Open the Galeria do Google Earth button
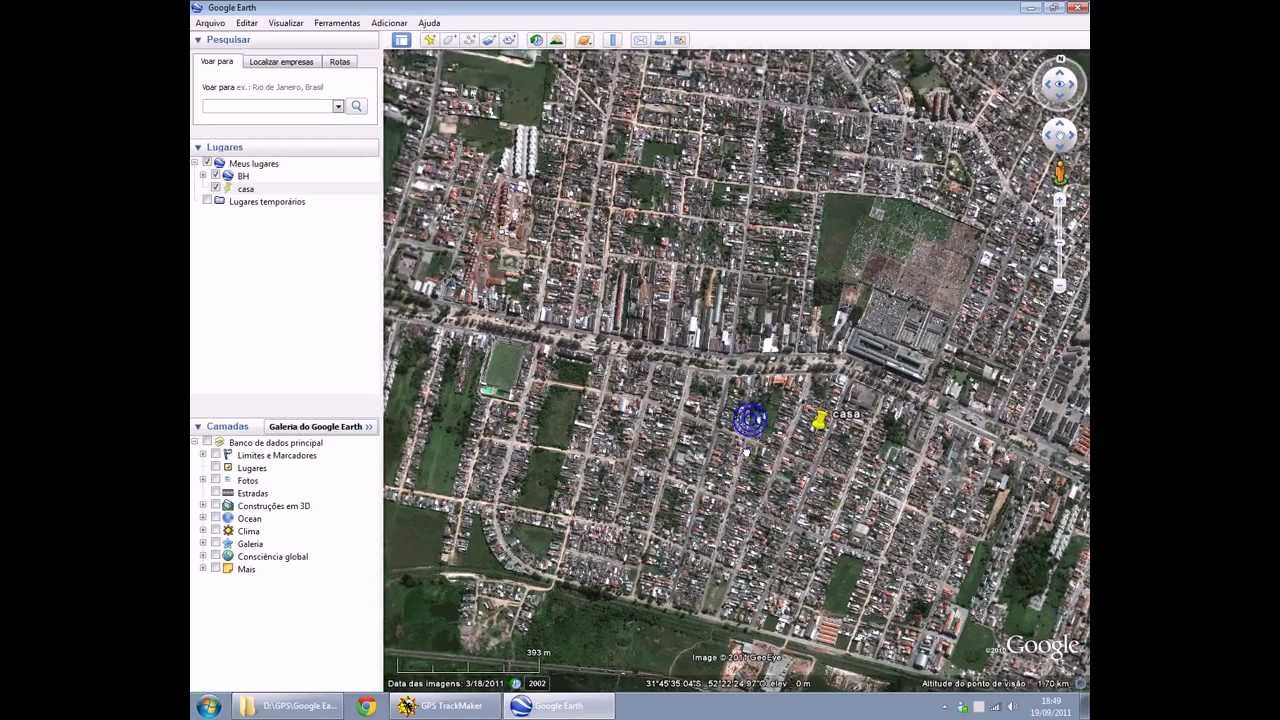 coord(320,426)
